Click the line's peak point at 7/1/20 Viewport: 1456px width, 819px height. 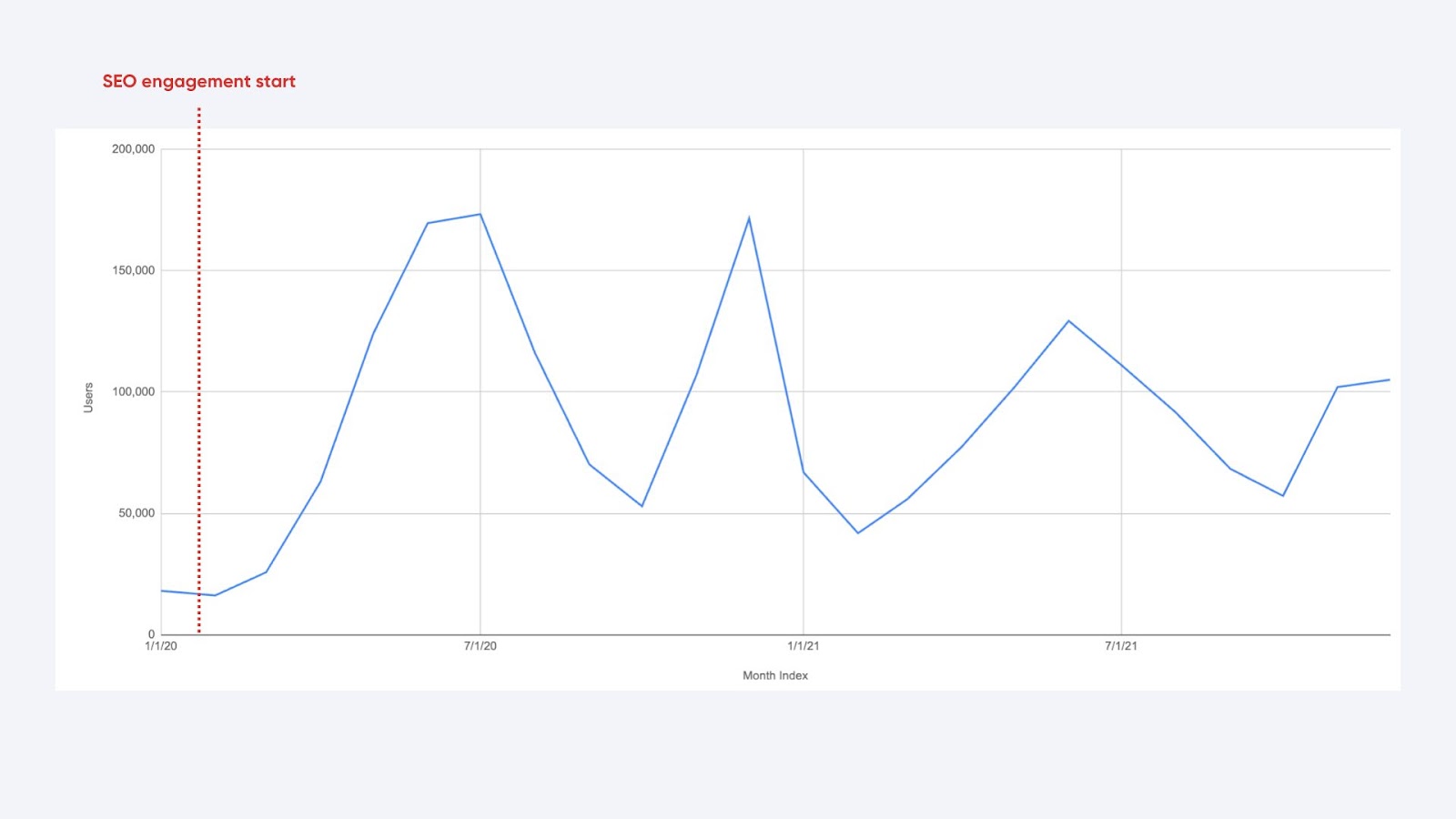click(480, 215)
